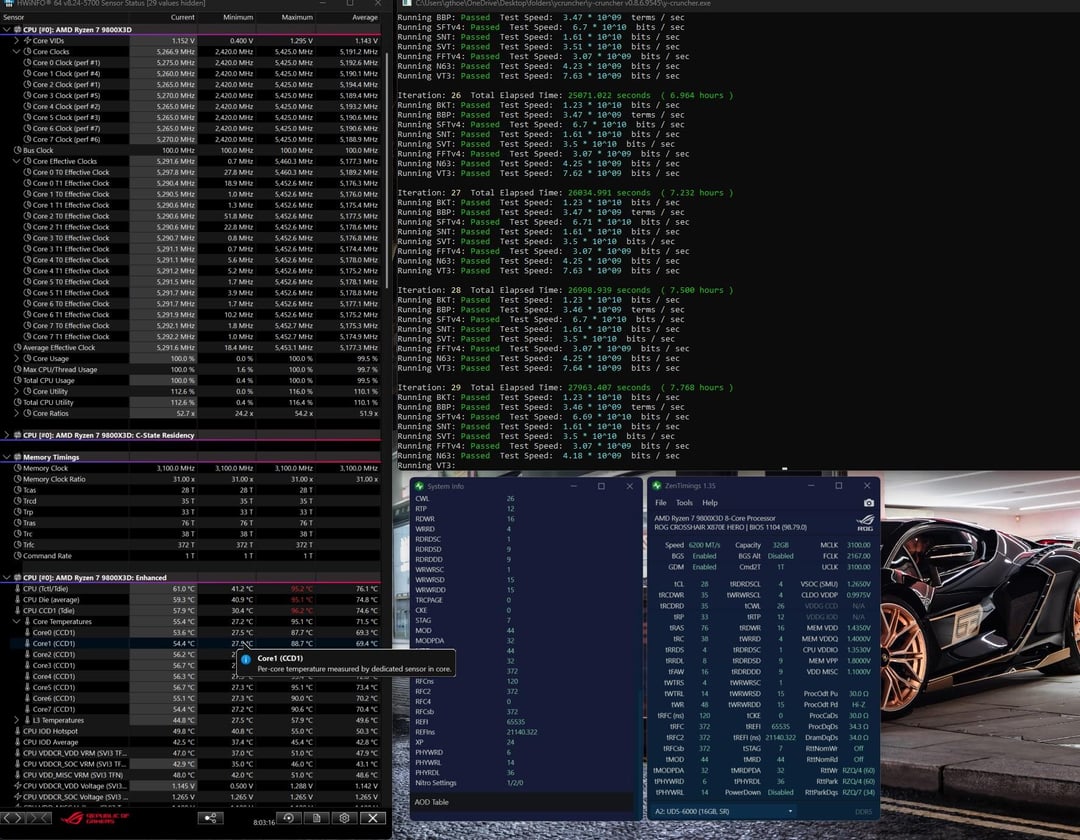Collapse the Core Temperatures tree

click(x=17, y=622)
